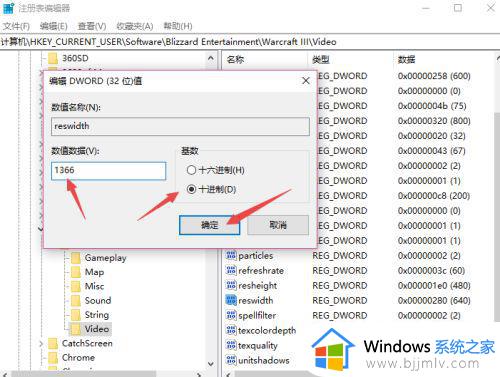This screenshot has height=377, width=500.
Task: Click the String folder icon
Action: tap(76, 315)
